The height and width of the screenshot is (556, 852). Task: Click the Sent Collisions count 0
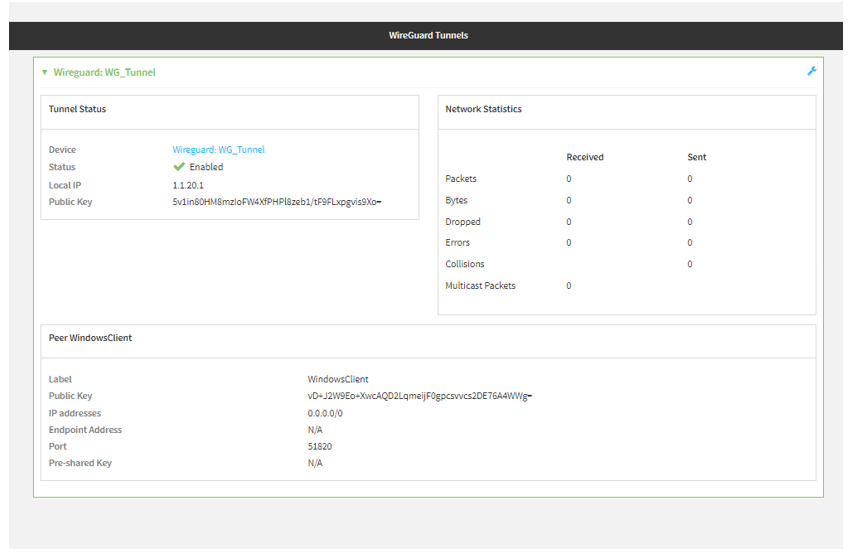(x=690, y=264)
